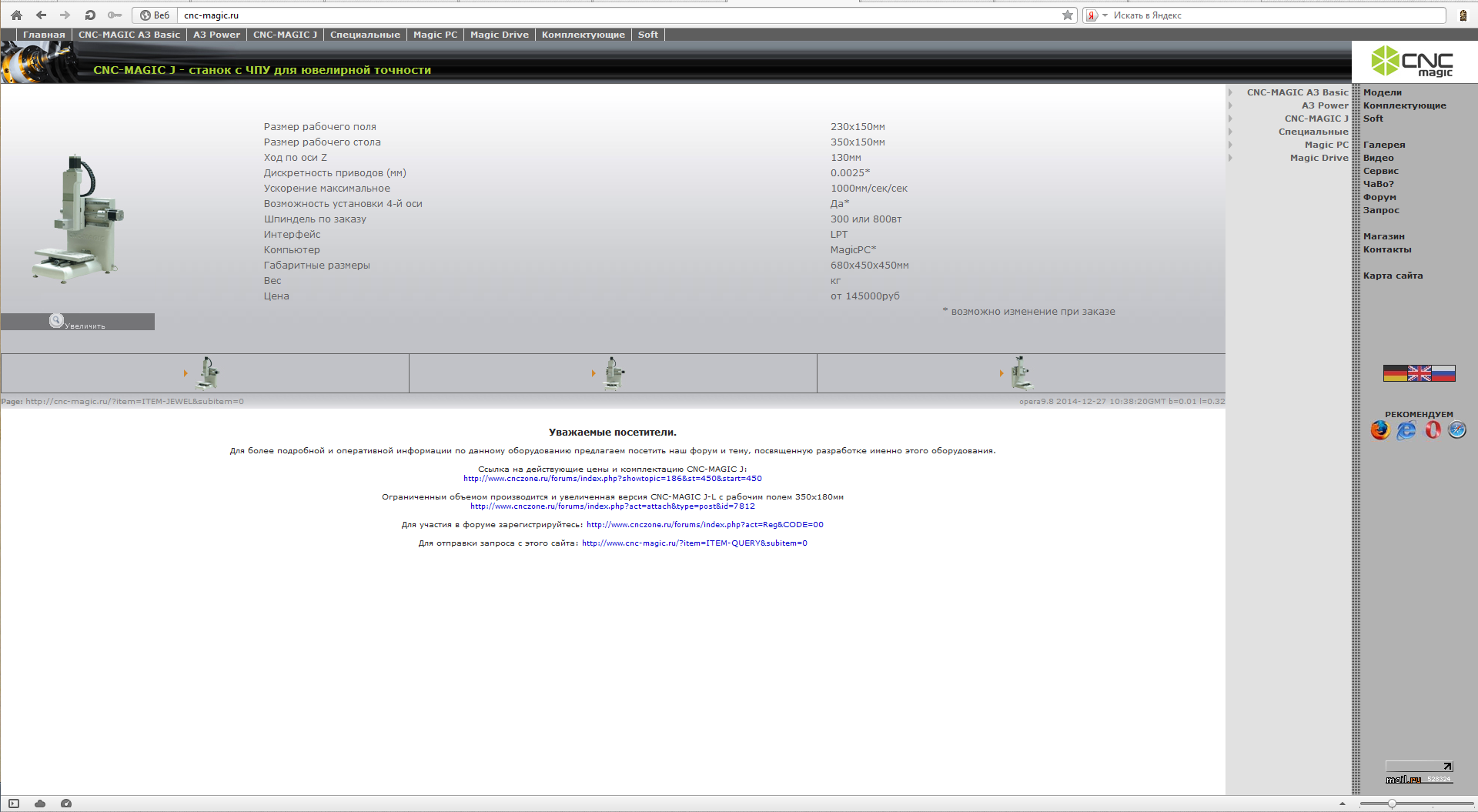Image resolution: width=1478 pixels, height=812 pixels.
Task: Open the Контакты link
Action: (1387, 249)
